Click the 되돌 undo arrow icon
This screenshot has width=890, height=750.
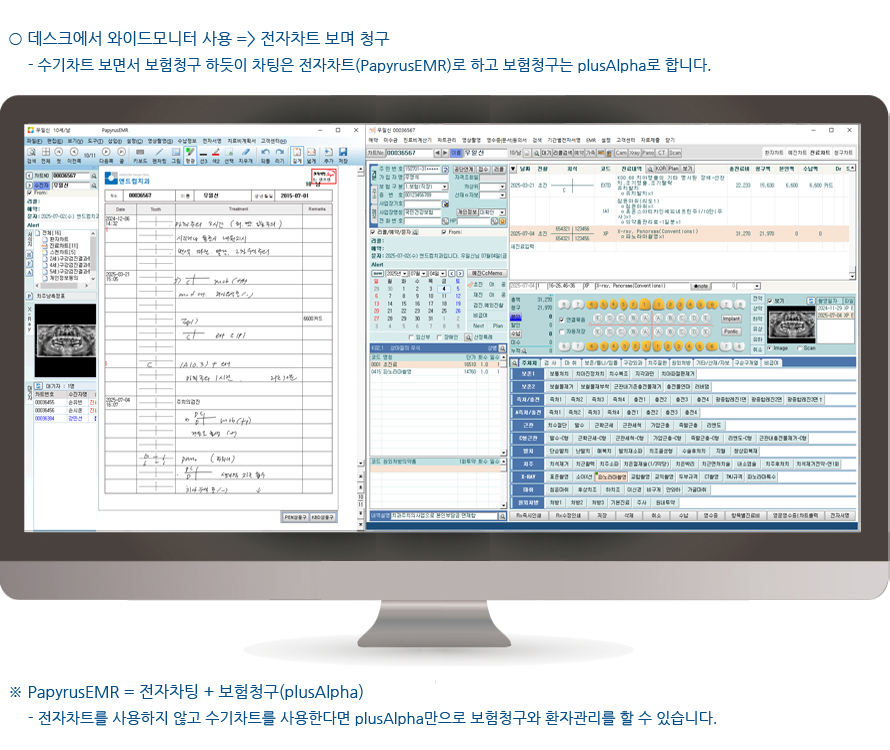click(x=265, y=153)
